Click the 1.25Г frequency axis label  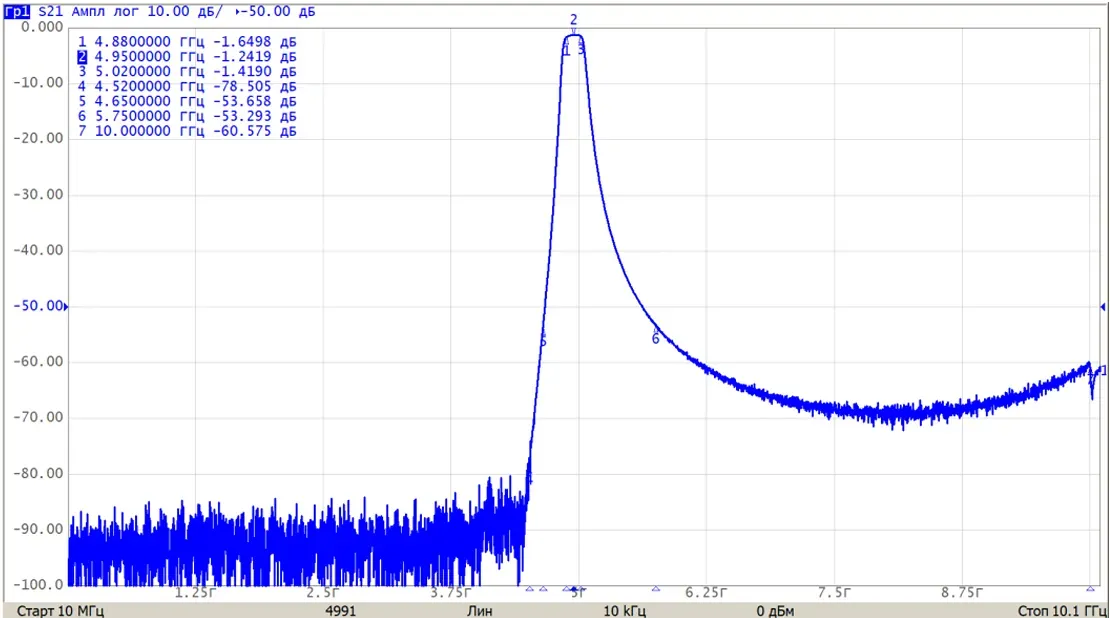[x=195, y=593]
